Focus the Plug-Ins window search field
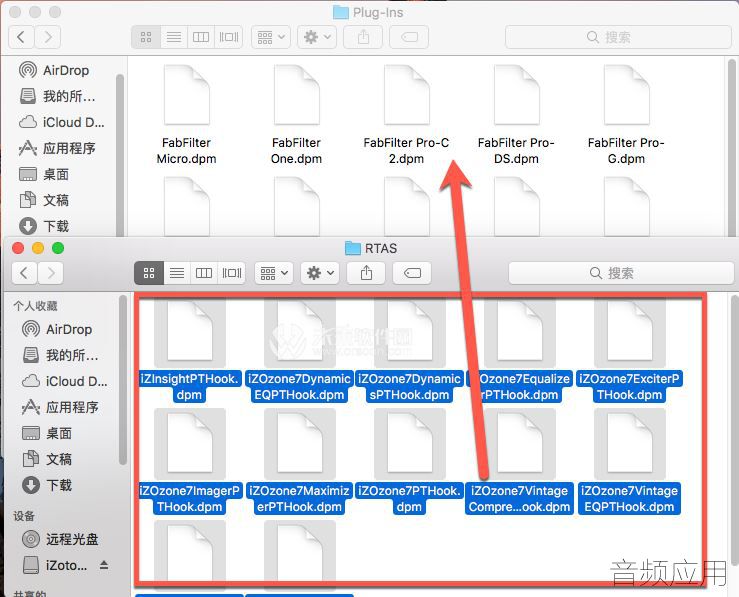 point(618,37)
